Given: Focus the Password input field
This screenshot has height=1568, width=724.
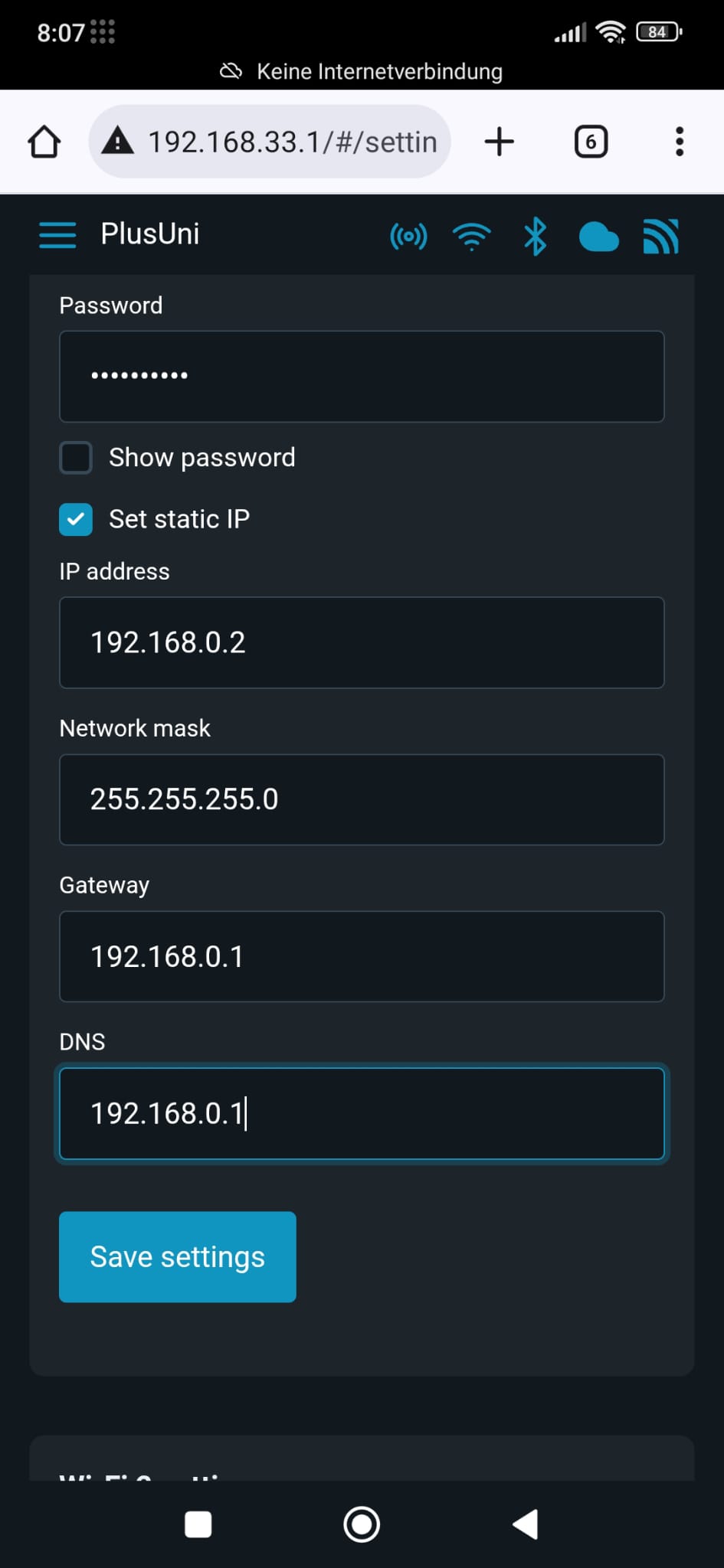Looking at the screenshot, I should click(362, 376).
